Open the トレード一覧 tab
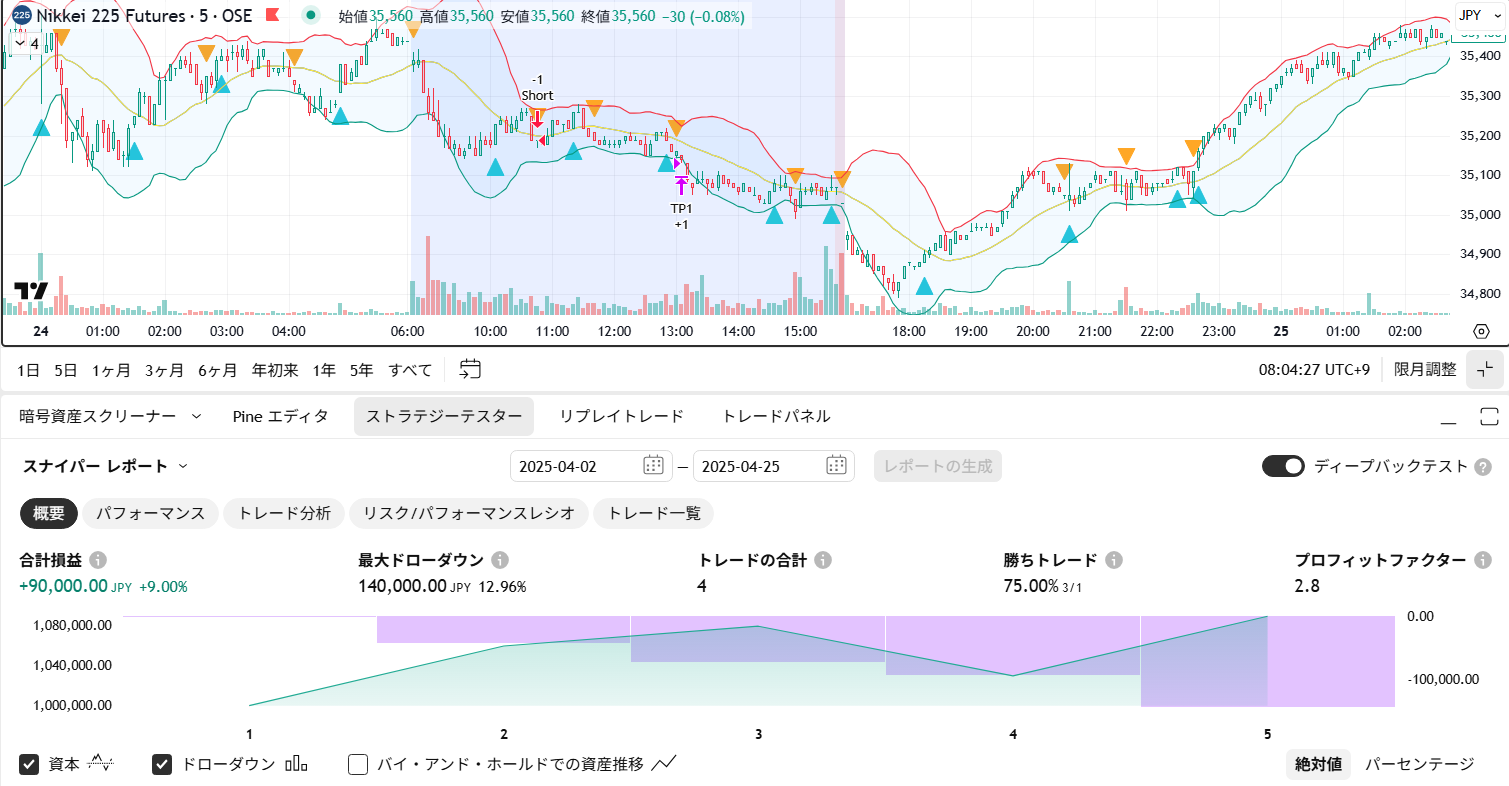Image resolution: width=1509 pixels, height=786 pixels. [x=654, y=514]
